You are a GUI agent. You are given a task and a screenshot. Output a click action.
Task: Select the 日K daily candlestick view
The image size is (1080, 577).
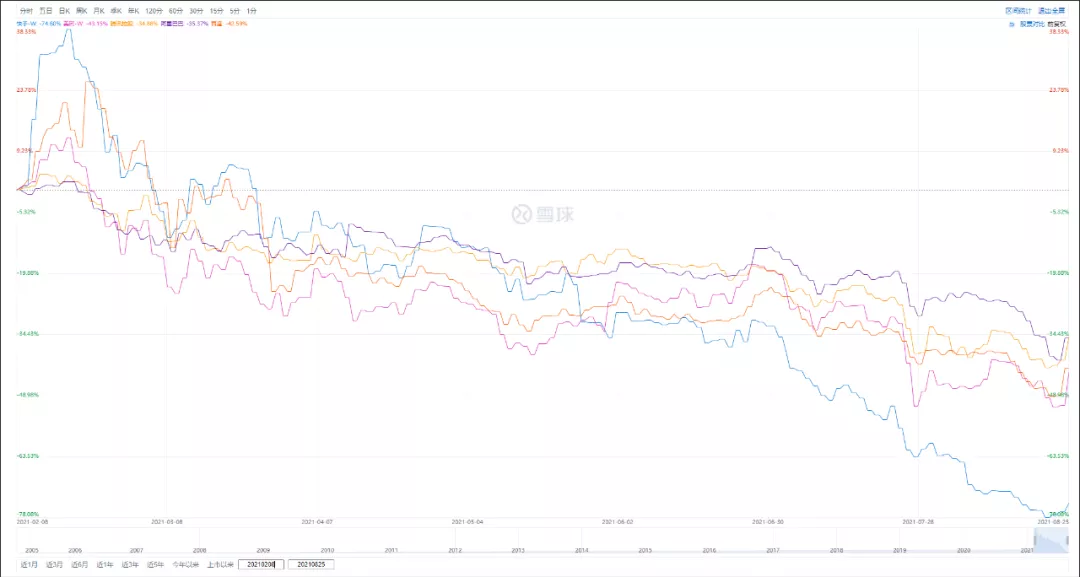click(x=65, y=10)
